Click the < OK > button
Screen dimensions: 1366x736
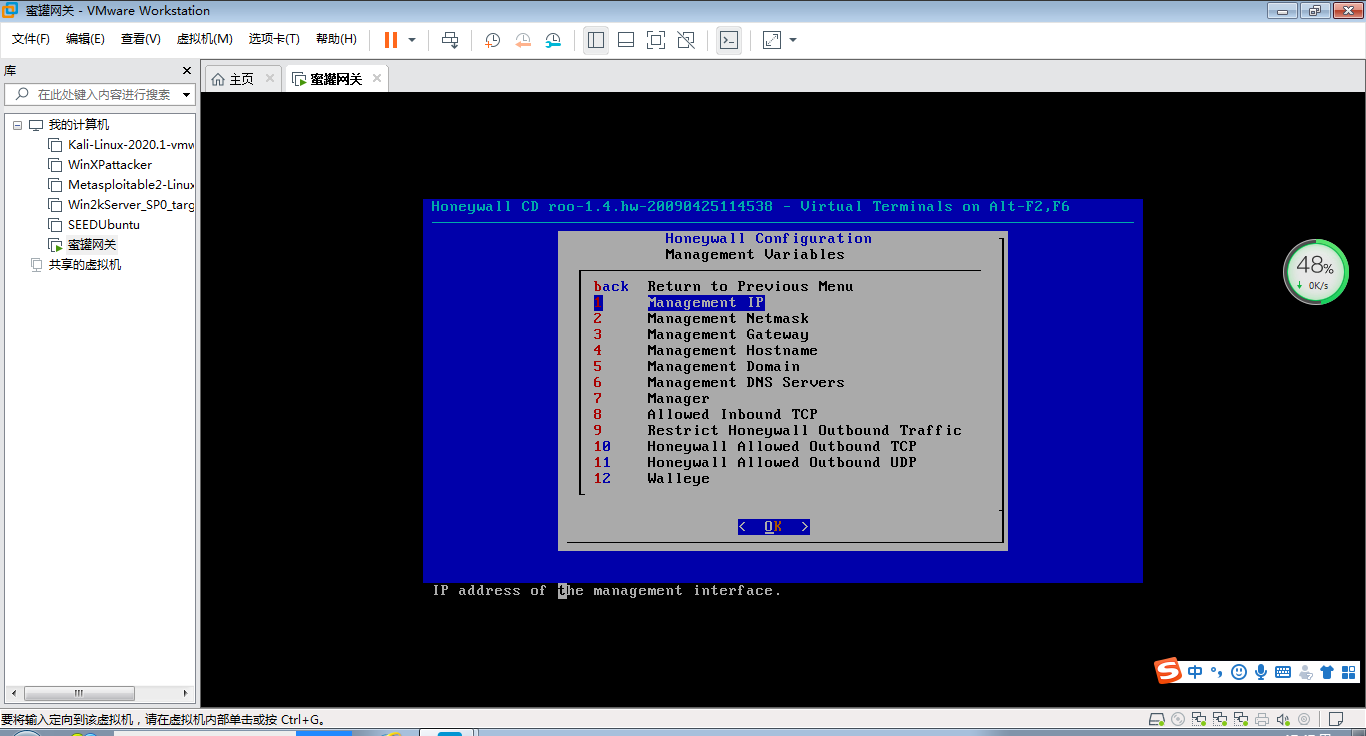pos(774,527)
